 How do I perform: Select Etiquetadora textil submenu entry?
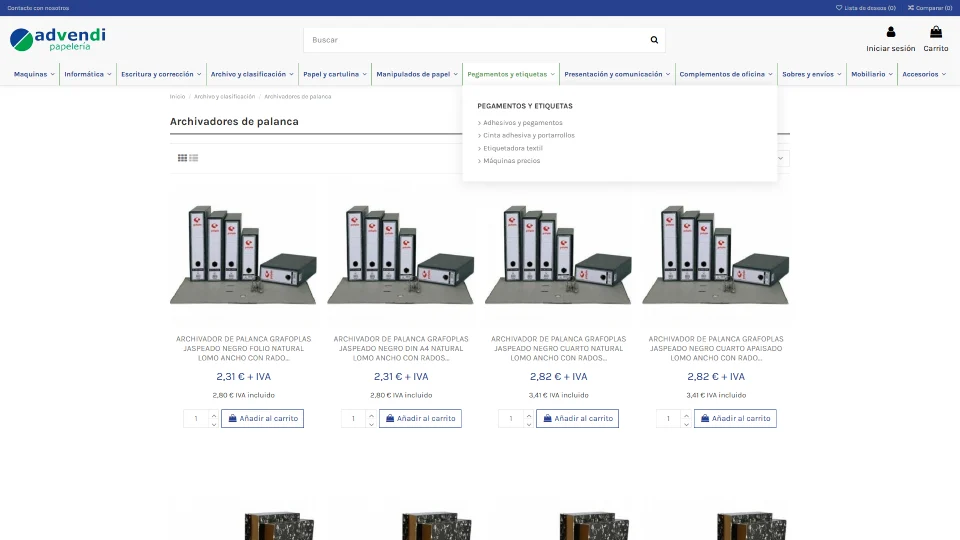[512, 148]
